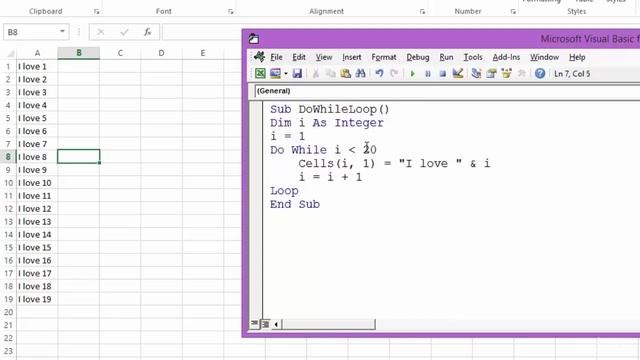Viewport: 640px width, 360px height.
Task: Click the "i = i + 1" code line
Action: pyautogui.click(x=330, y=177)
